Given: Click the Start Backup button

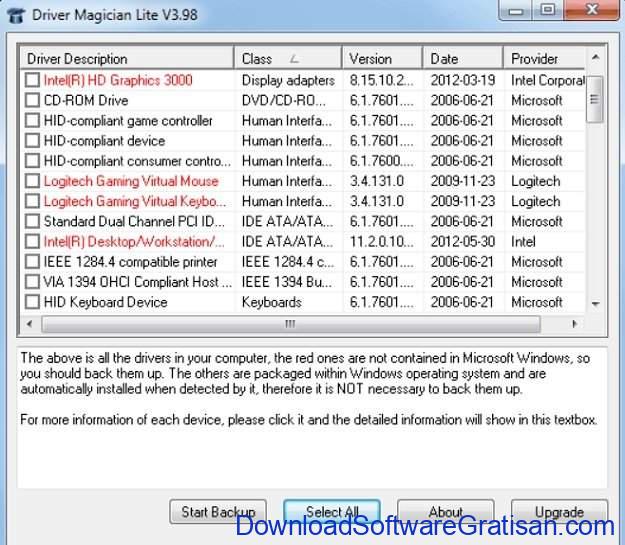Looking at the screenshot, I should pyautogui.click(x=218, y=512).
